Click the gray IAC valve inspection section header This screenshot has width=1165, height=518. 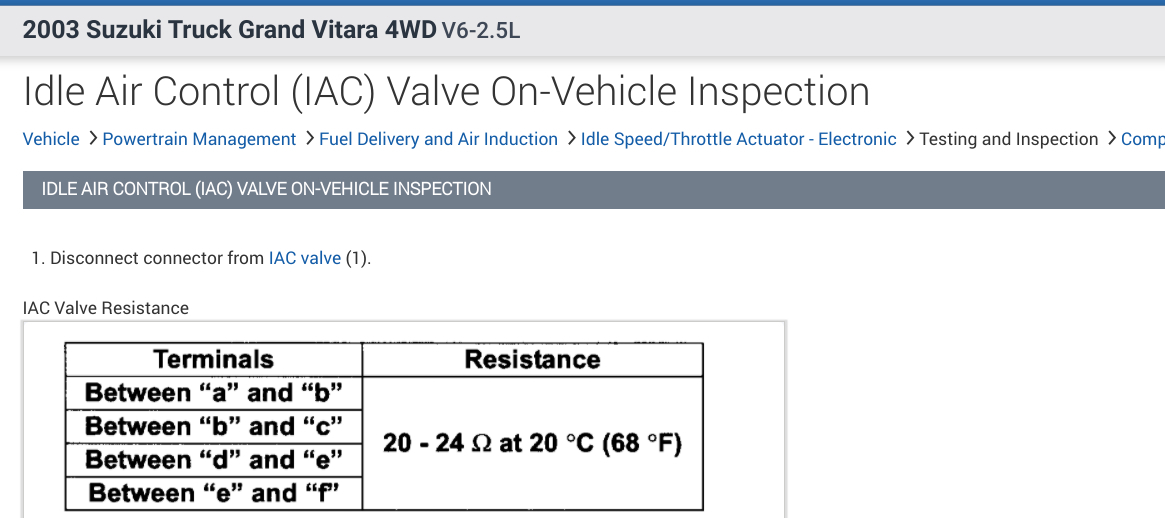click(x=593, y=188)
